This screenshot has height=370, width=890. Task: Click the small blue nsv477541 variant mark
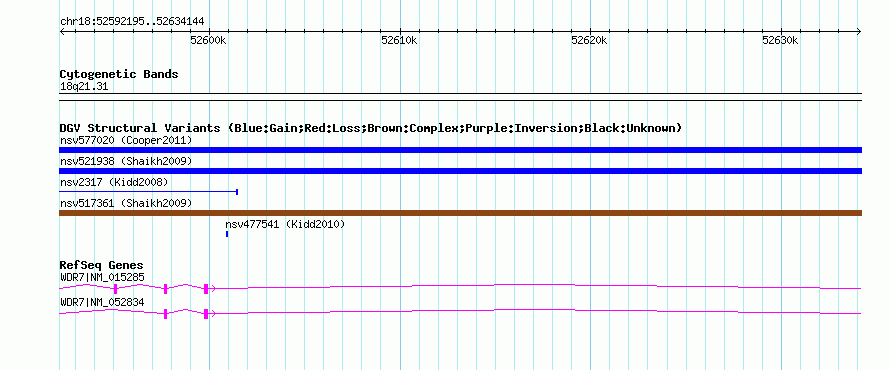tap(227, 234)
